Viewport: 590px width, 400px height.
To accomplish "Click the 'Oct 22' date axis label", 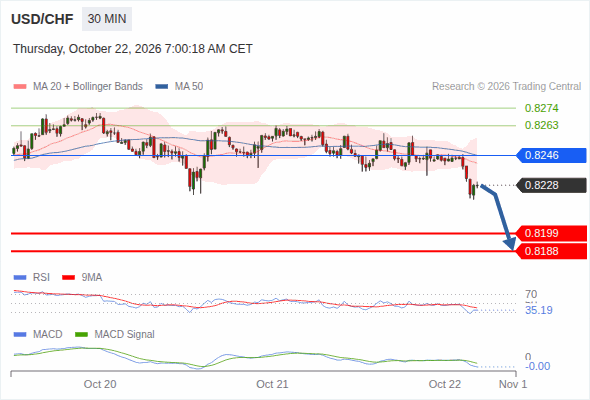I will [x=445, y=384].
